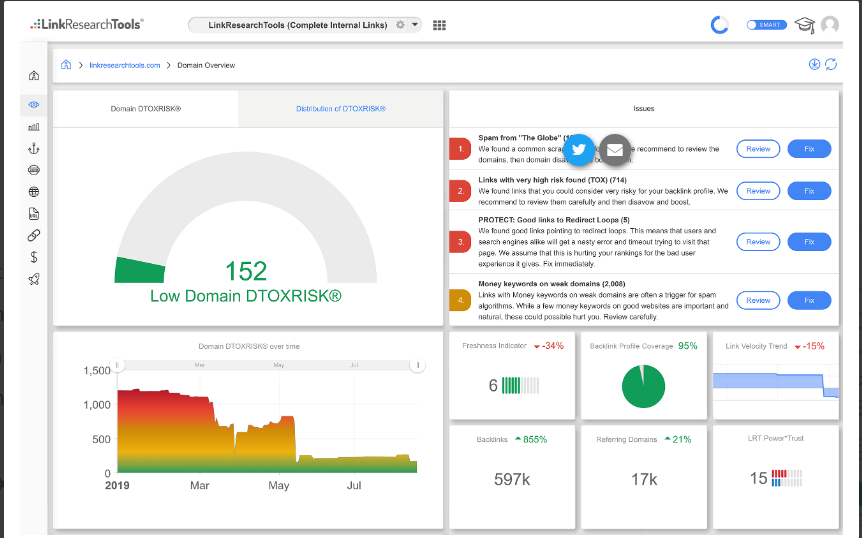Image resolution: width=862 pixels, height=538 pixels.
Task: Open the apps grid menu icon
Action: 439,25
